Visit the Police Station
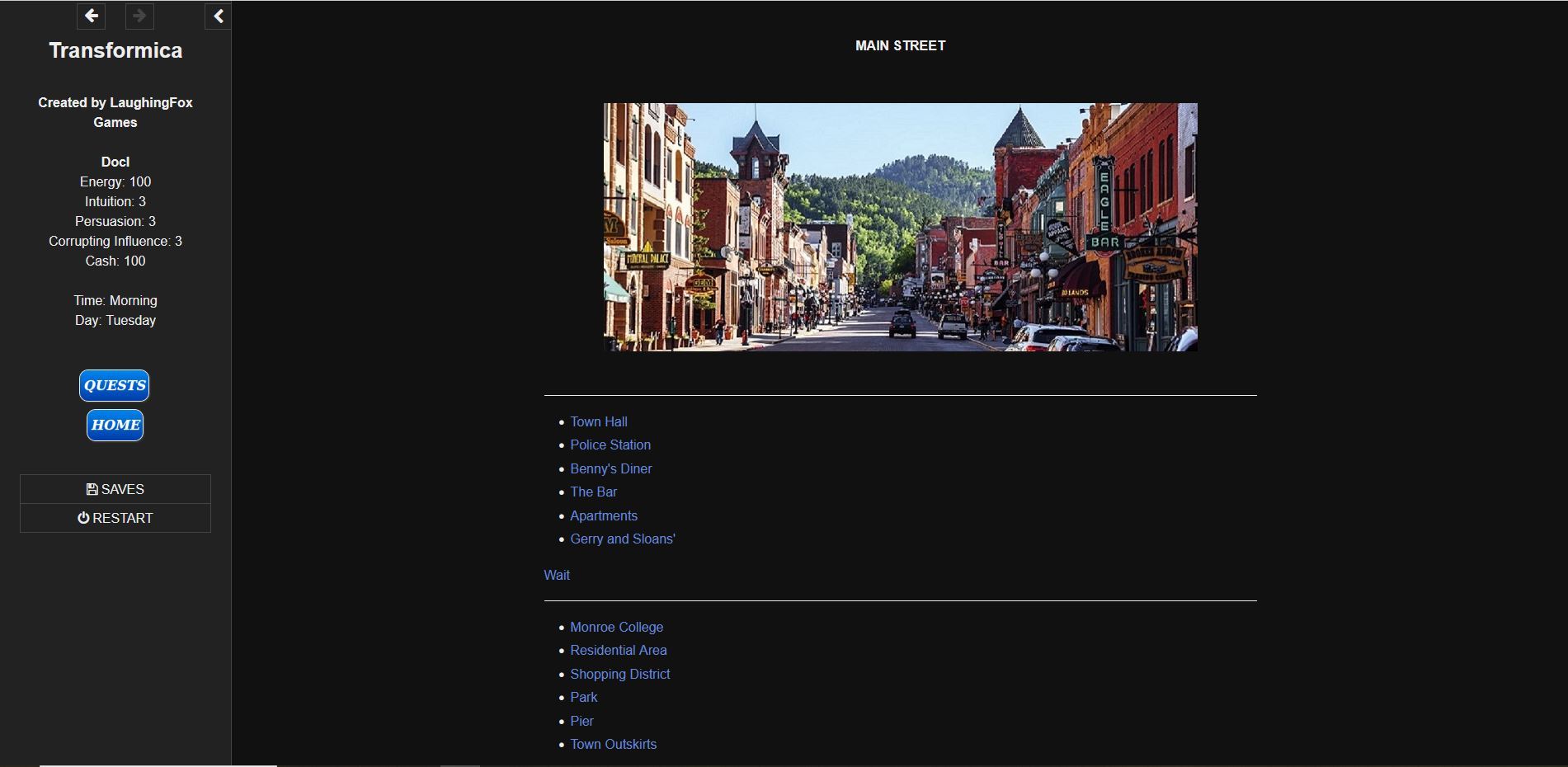Image resolution: width=1568 pixels, height=767 pixels. pyautogui.click(x=610, y=445)
